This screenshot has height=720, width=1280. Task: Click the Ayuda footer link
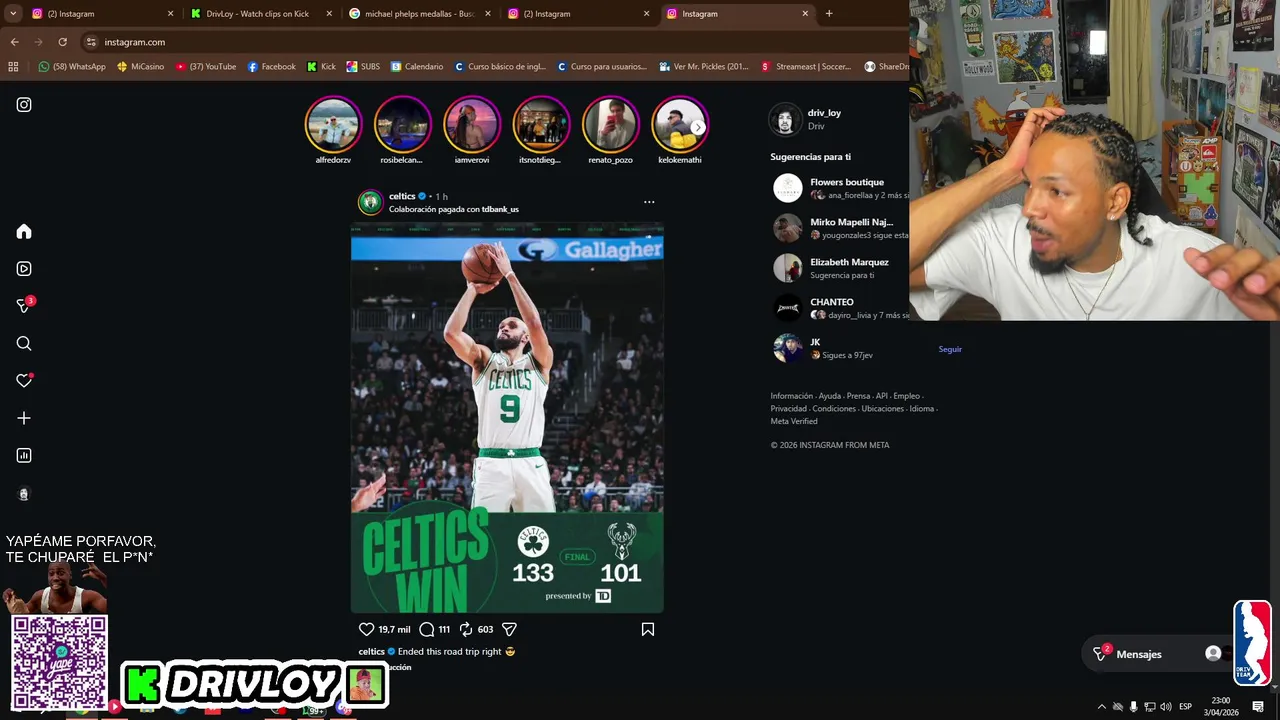(x=830, y=396)
